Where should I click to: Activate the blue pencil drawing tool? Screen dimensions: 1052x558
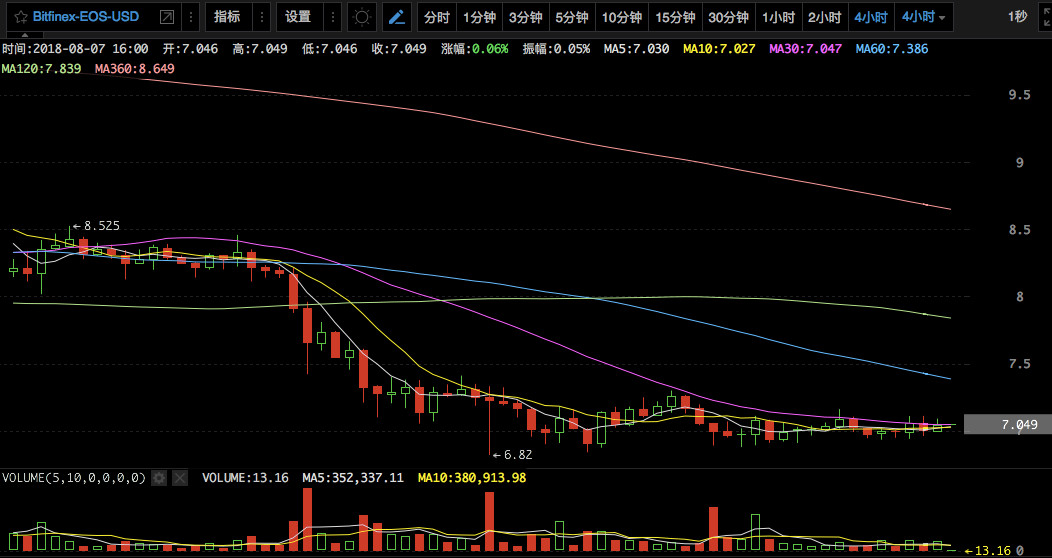click(x=397, y=17)
